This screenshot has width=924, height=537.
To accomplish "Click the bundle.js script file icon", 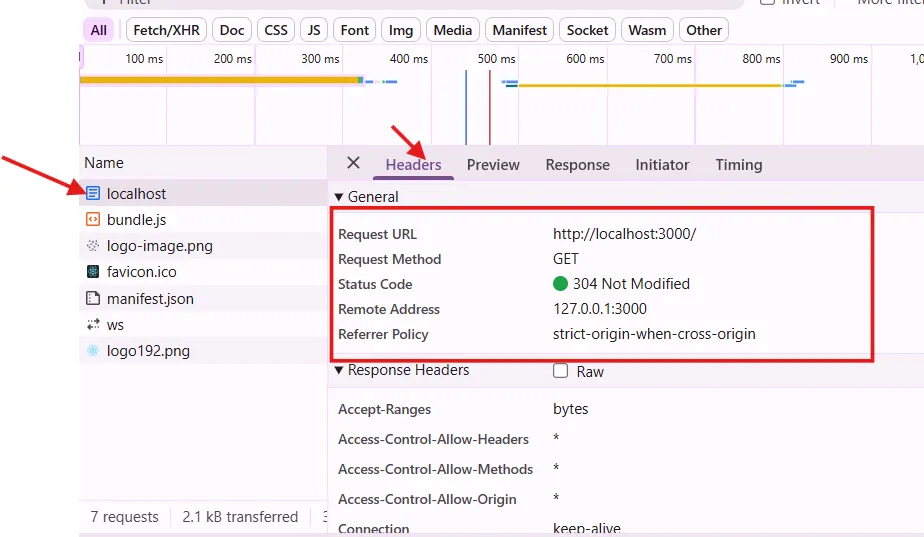I will point(93,219).
